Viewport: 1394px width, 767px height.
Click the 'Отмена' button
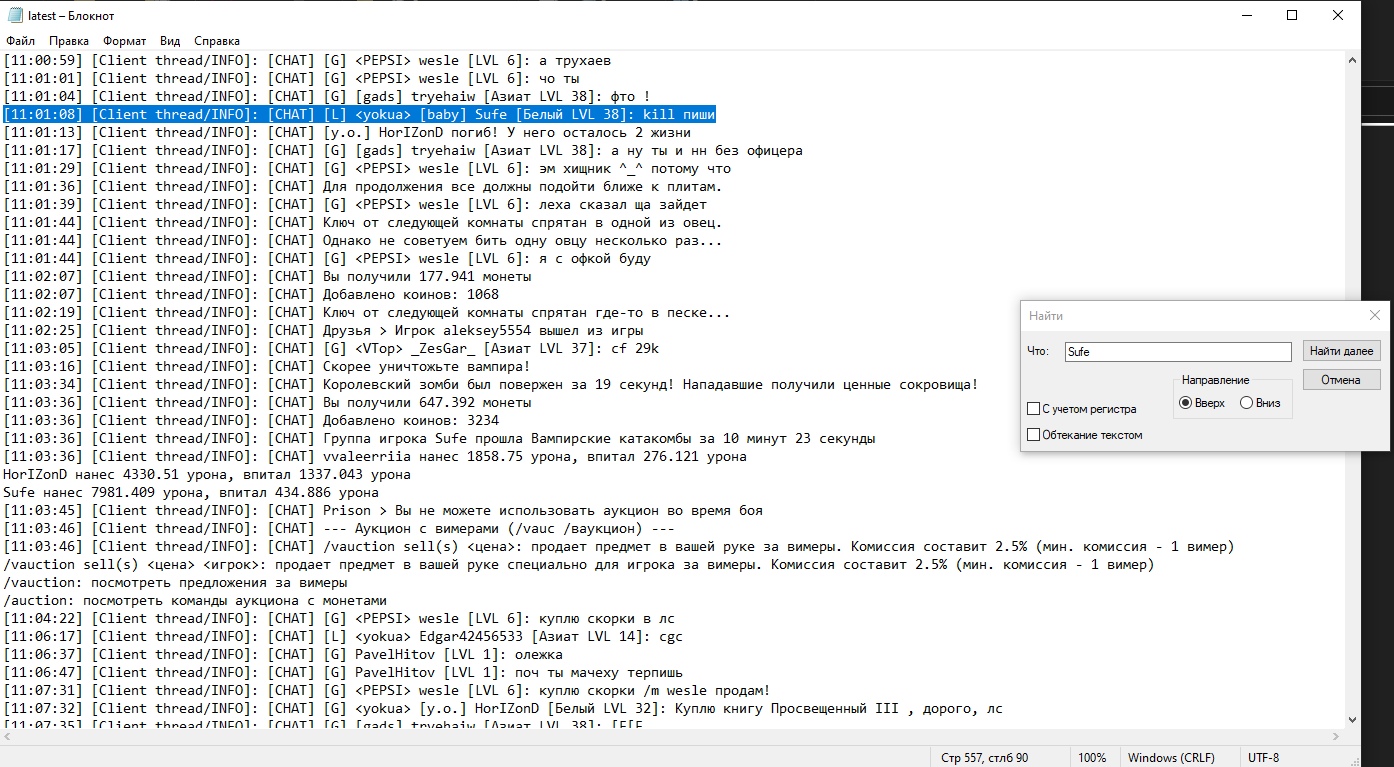[1341, 380]
